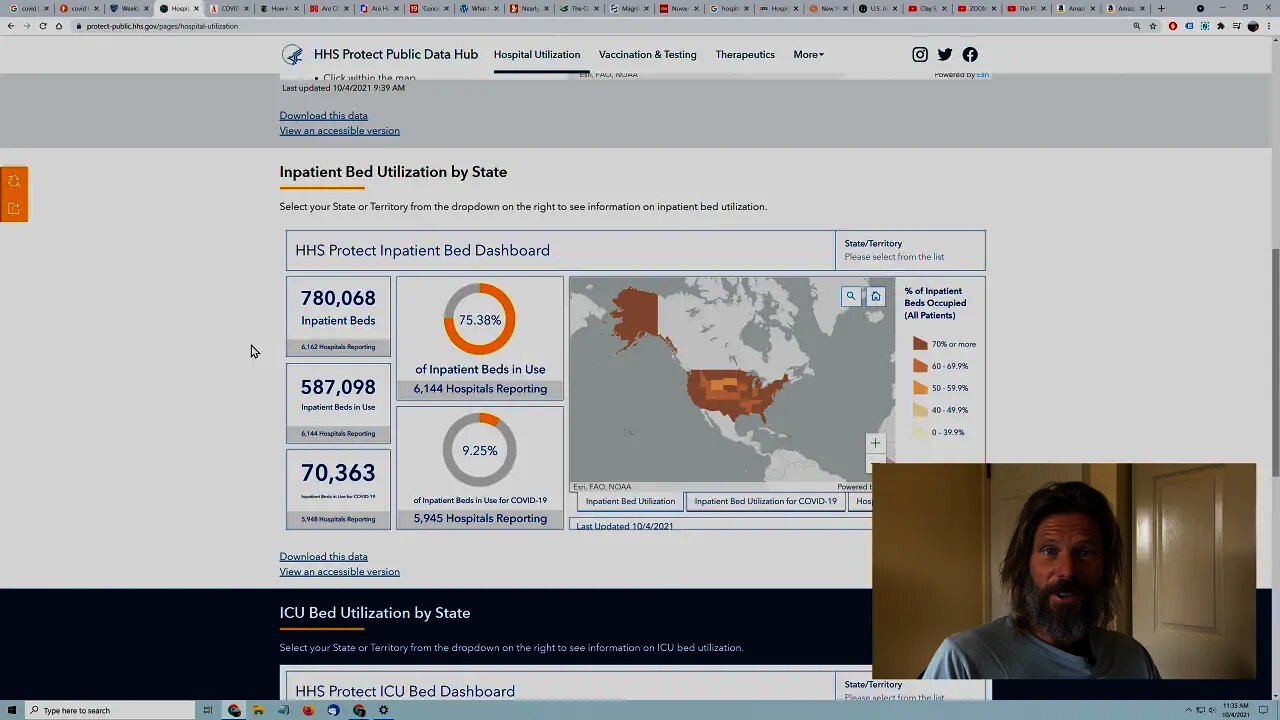Open the Windows Start menu
The image size is (1280, 720).
tap(10, 710)
